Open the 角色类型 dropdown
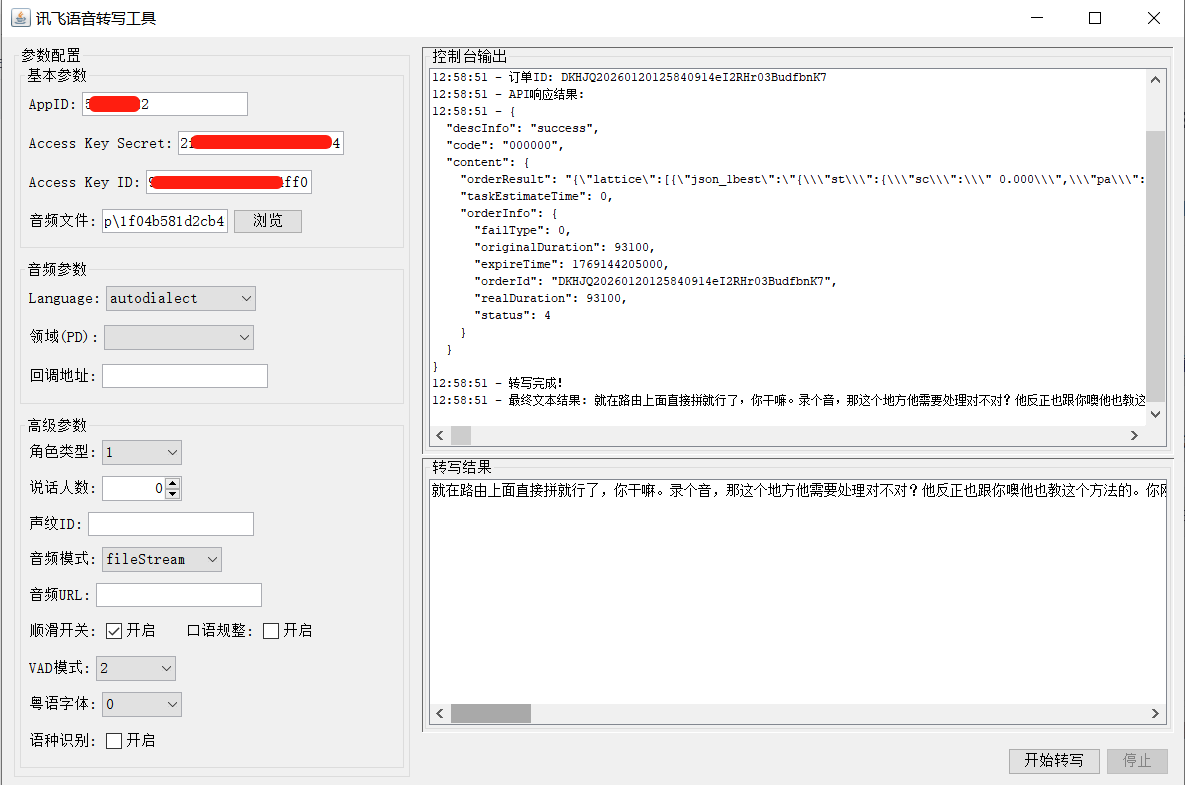The image size is (1185, 785). click(142, 453)
